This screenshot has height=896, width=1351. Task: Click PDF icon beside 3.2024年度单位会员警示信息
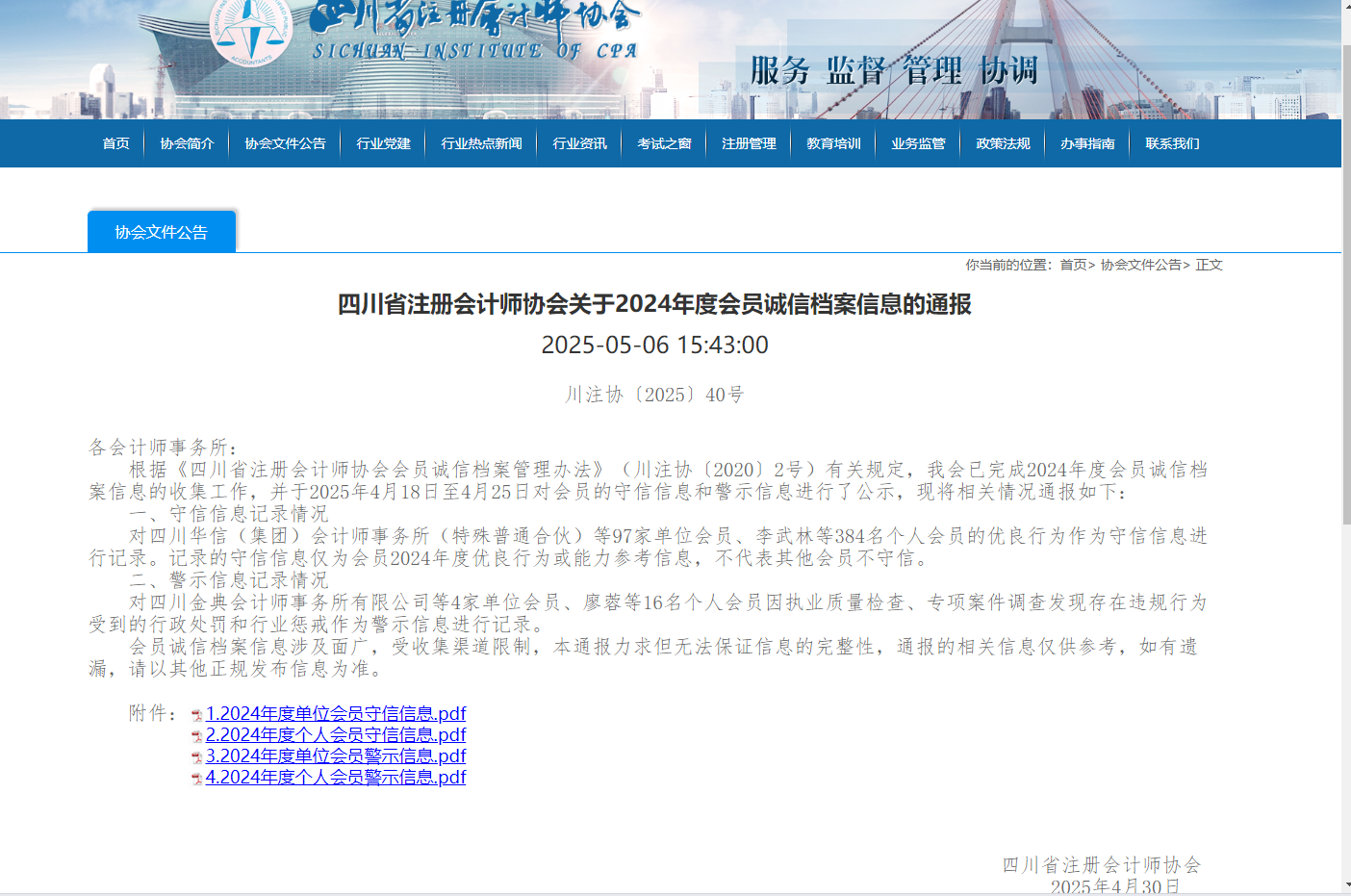(x=196, y=757)
